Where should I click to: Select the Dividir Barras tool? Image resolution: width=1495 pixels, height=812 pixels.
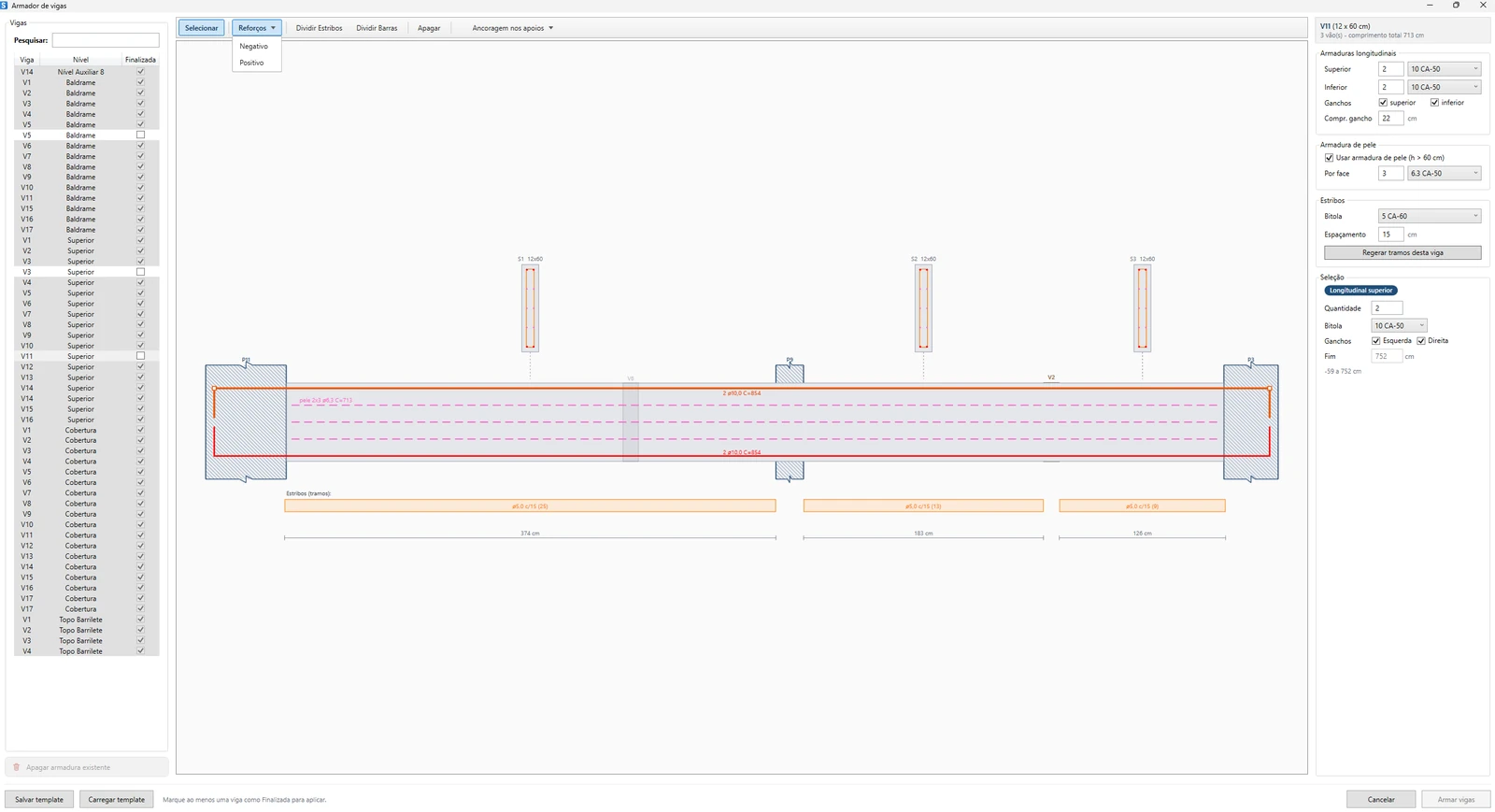pyautogui.click(x=377, y=28)
